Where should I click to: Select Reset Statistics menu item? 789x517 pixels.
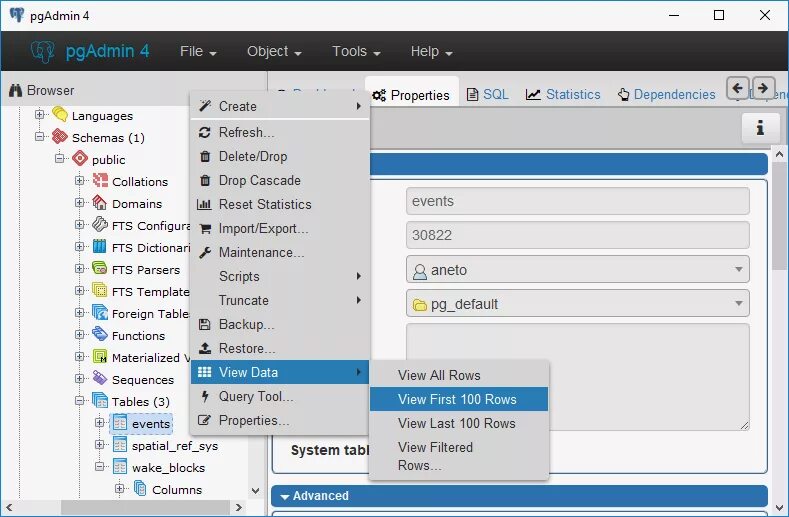click(280, 204)
